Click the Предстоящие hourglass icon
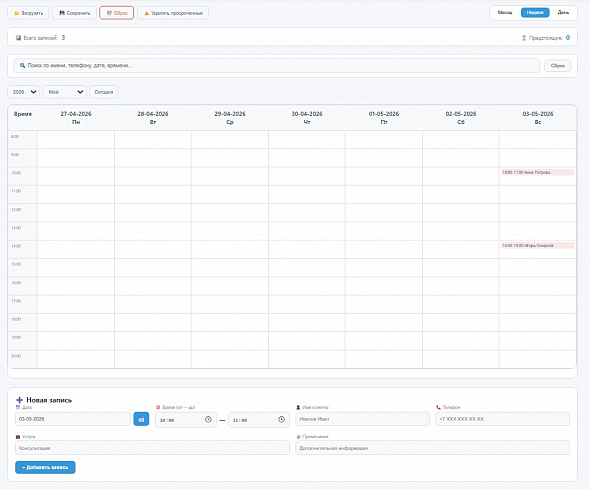 tap(524, 38)
